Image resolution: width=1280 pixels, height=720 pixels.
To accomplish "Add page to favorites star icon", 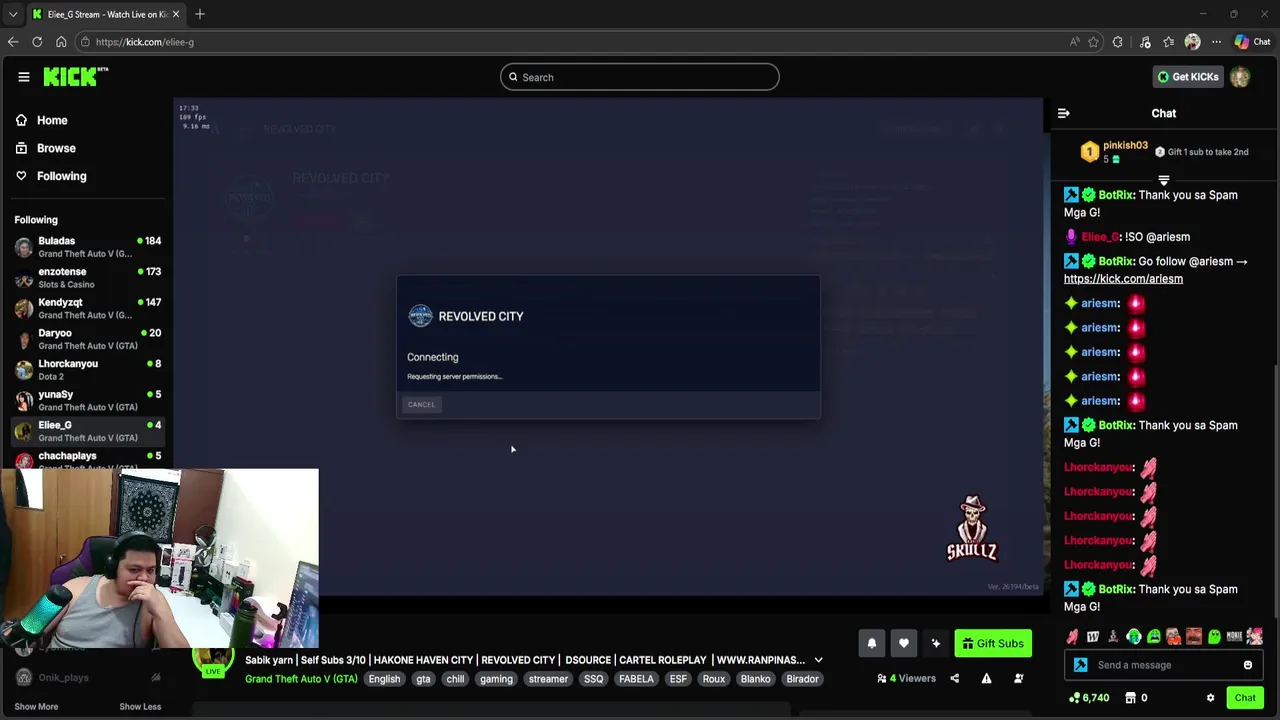I will coord(1093,42).
